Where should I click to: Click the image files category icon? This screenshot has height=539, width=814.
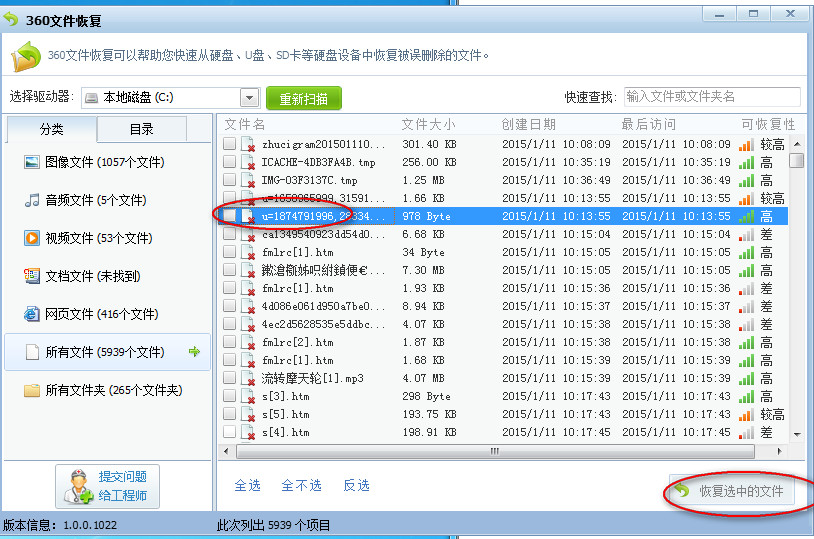pyautogui.click(x=31, y=162)
